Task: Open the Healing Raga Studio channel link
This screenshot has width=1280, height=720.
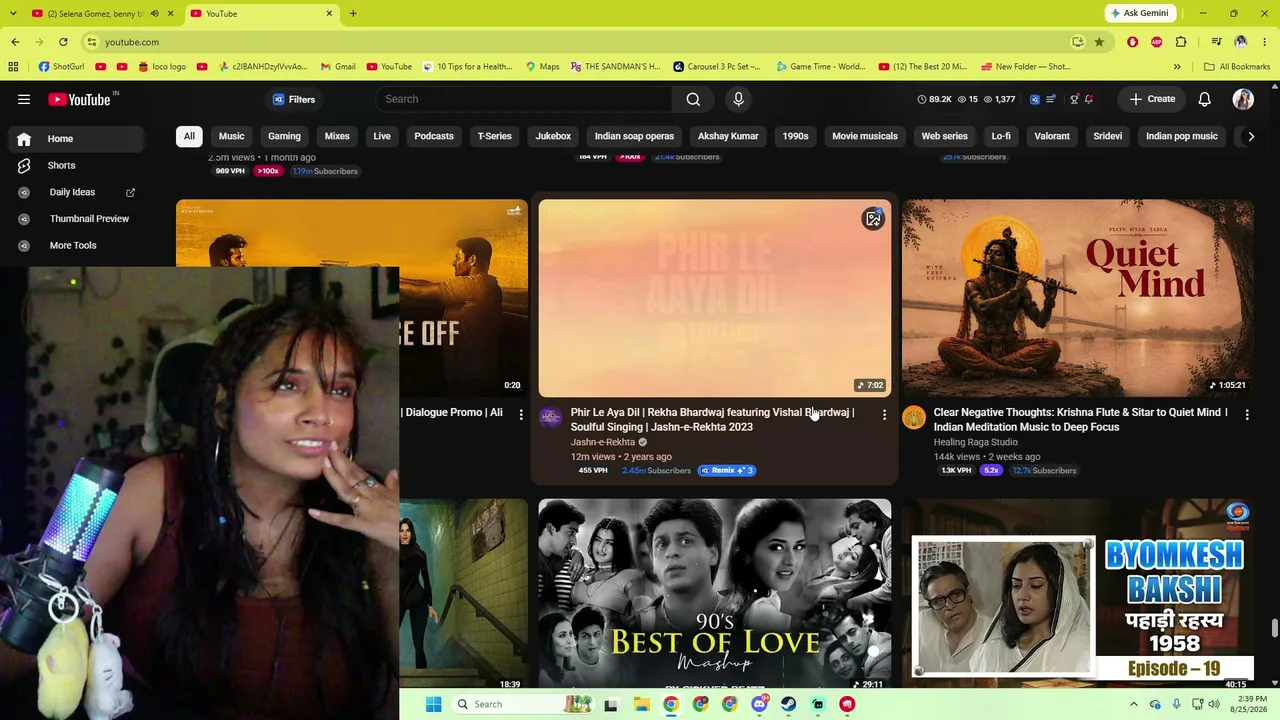Action: [x=975, y=442]
